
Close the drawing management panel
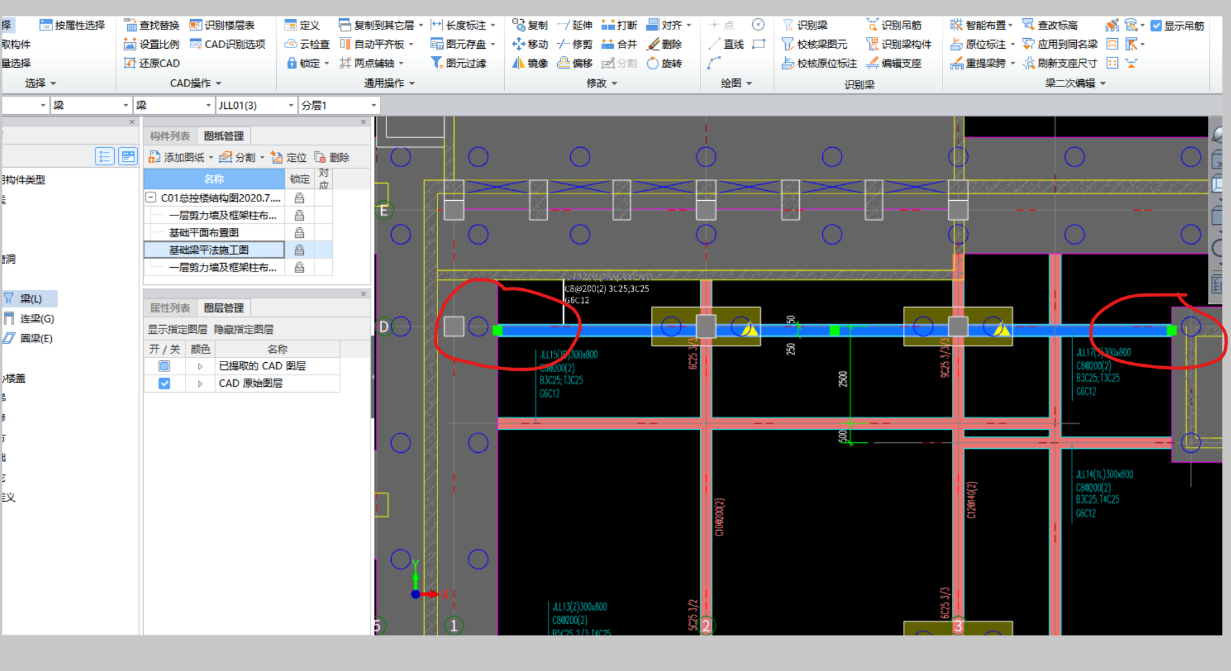pyautogui.click(x=364, y=121)
